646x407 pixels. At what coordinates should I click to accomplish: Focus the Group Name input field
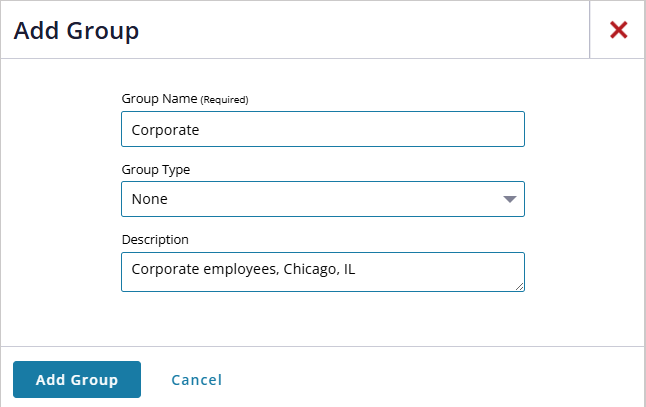(322, 129)
